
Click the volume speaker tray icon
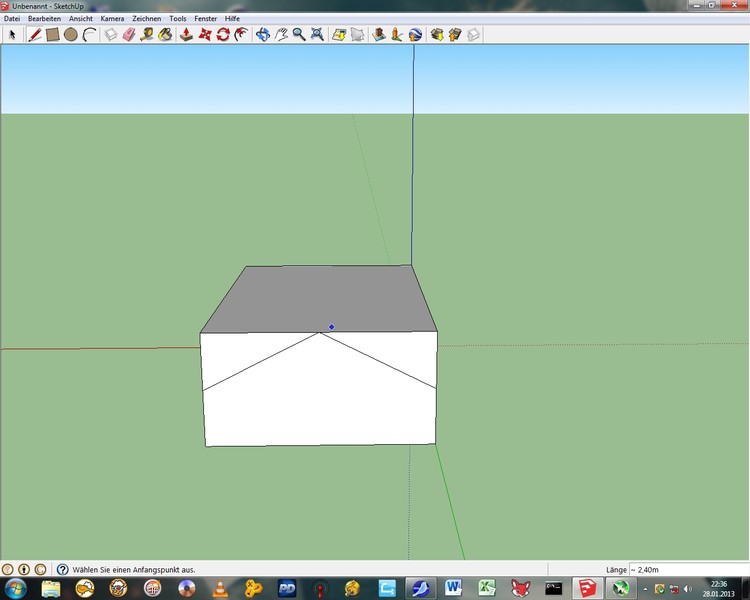click(688, 589)
